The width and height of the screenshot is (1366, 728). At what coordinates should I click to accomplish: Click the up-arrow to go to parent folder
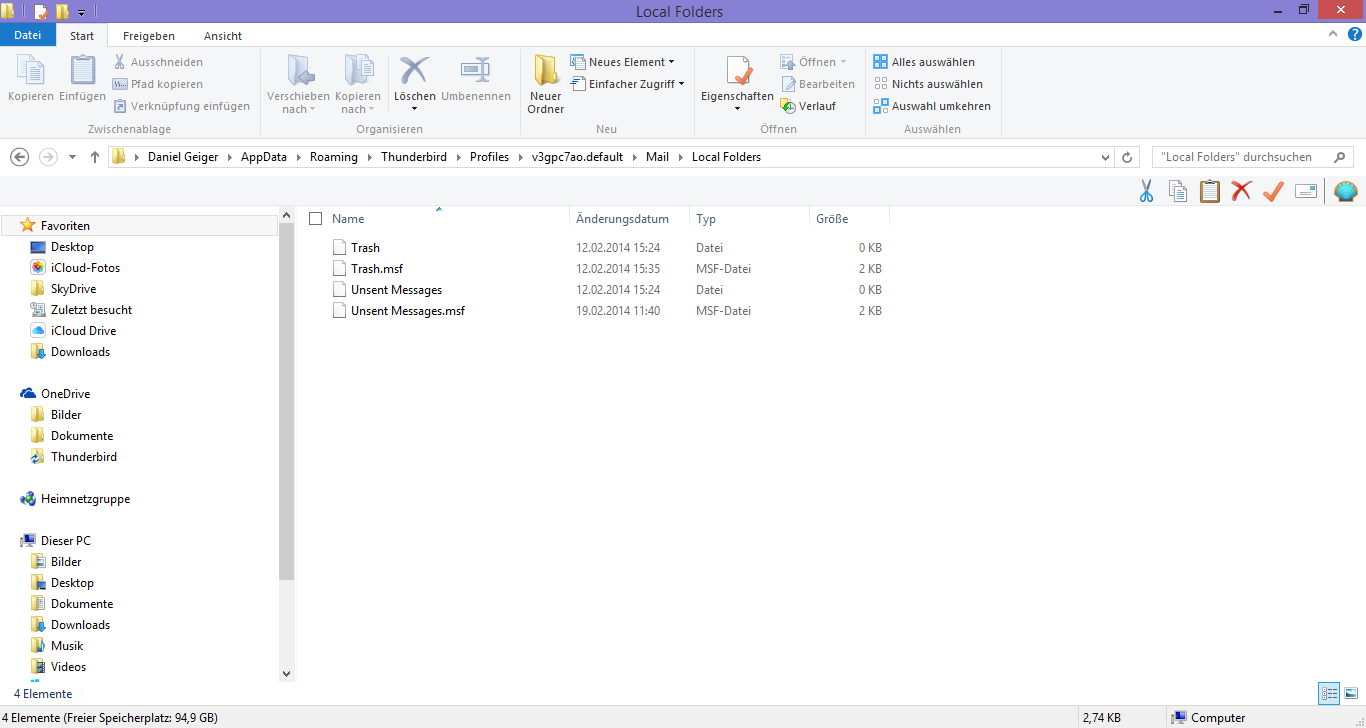point(95,157)
